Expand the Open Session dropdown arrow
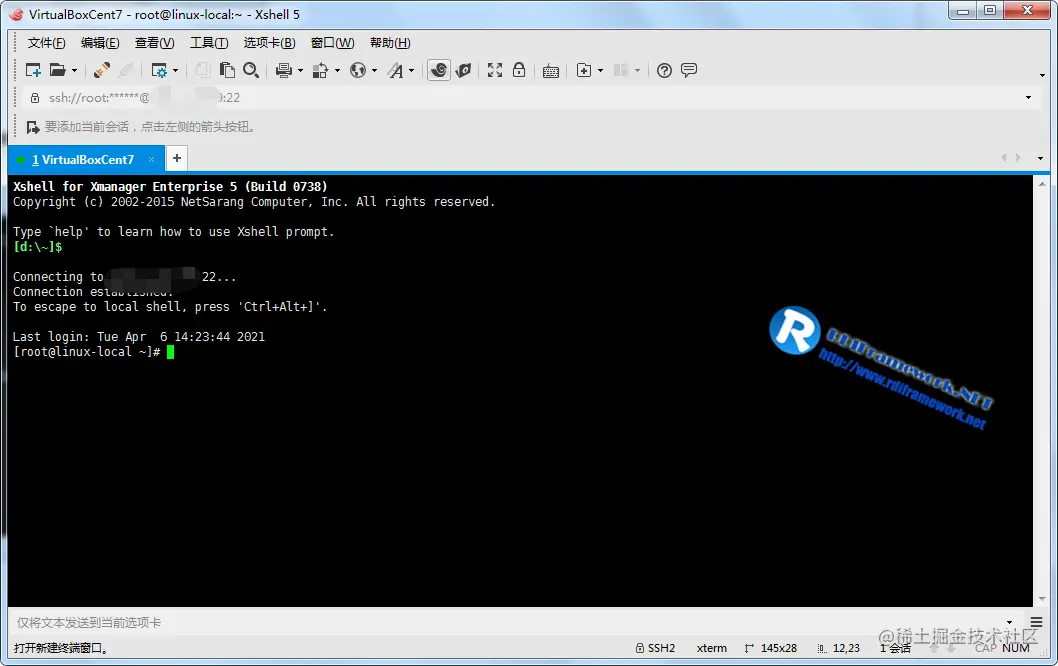 pos(74,71)
